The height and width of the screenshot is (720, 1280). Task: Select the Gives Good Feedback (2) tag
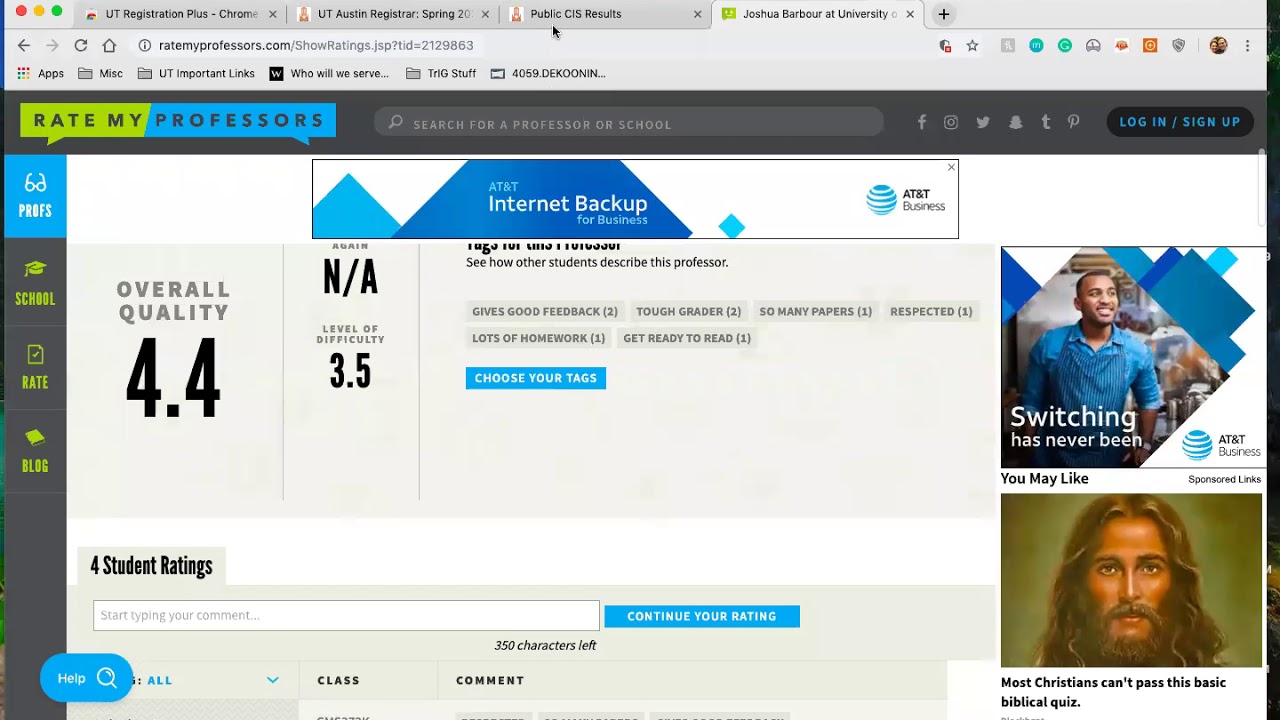point(545,311)
